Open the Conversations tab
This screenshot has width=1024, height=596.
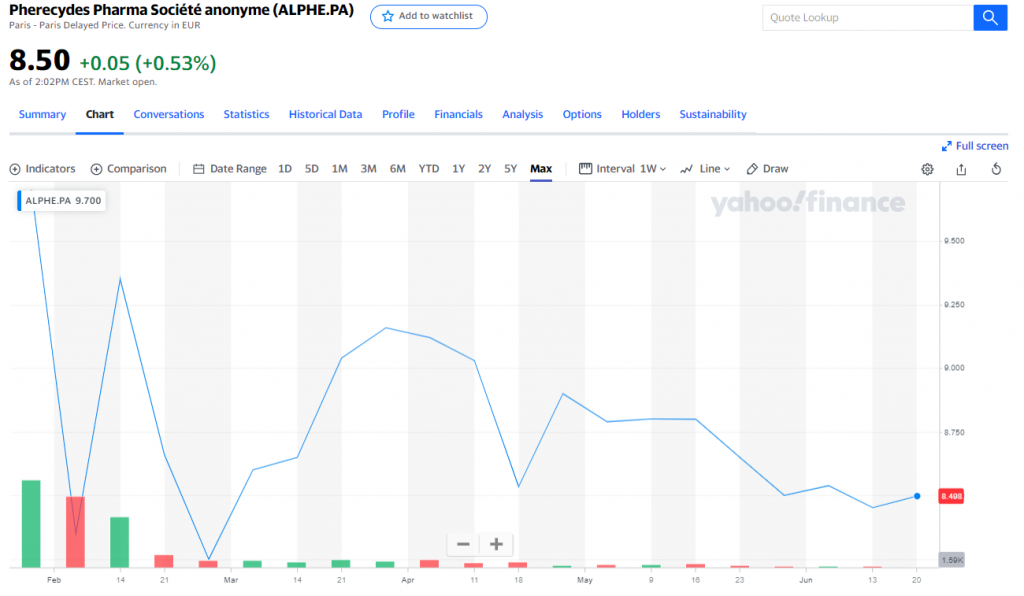(169, 114)
